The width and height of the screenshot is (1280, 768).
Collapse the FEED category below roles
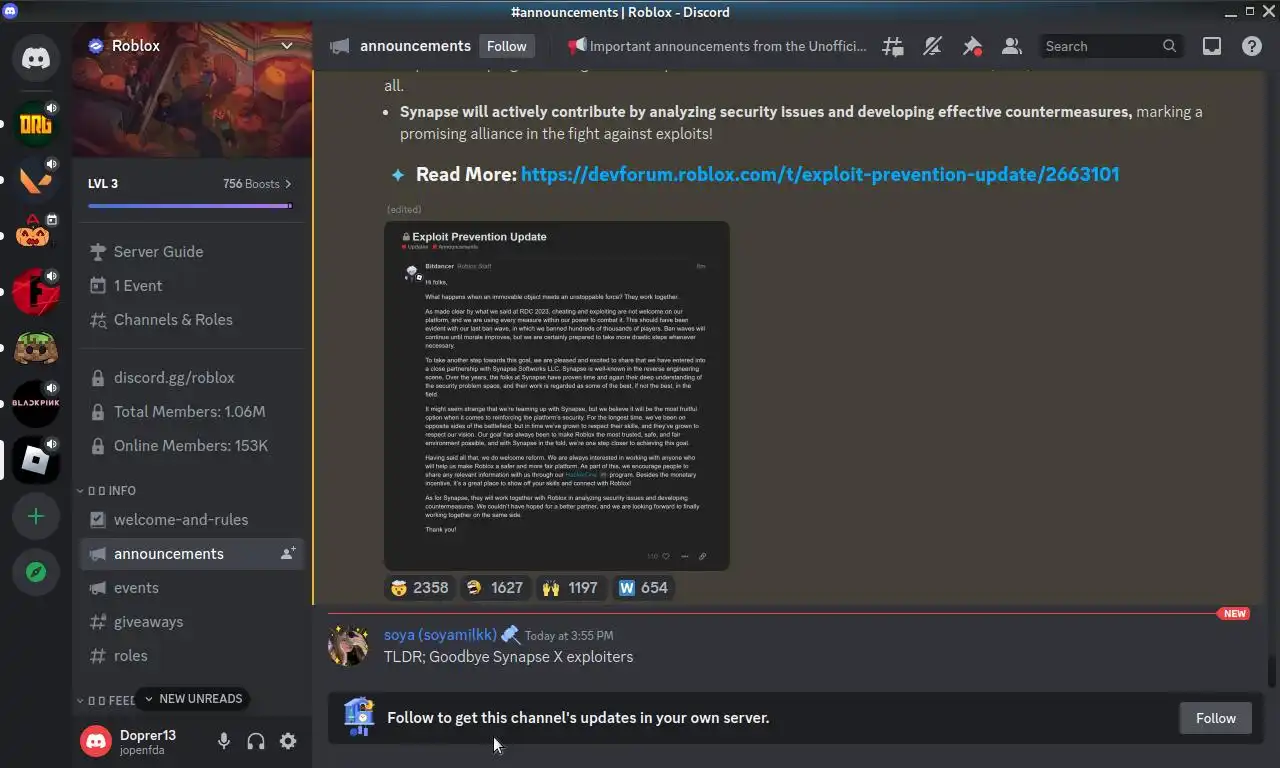point(105,701)
